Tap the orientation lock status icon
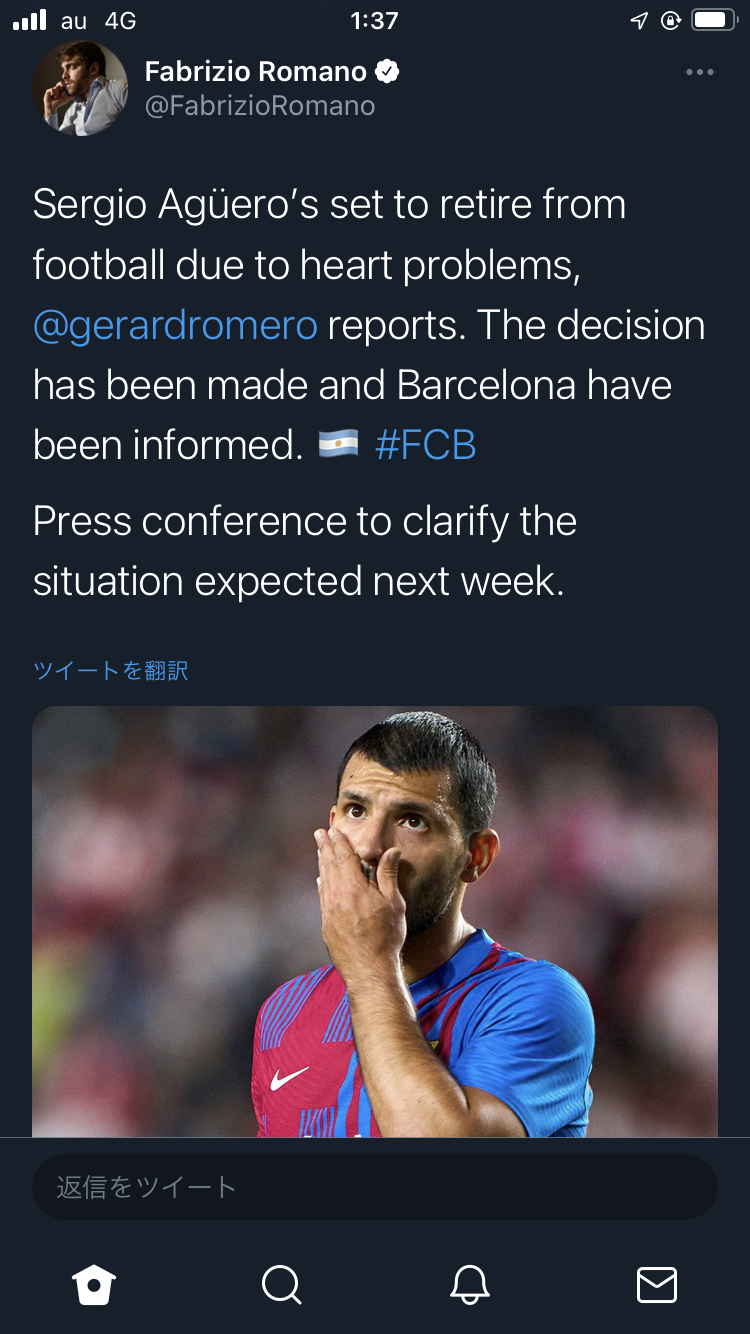Viewport: 750px width, 1334px height. [671, 21]
